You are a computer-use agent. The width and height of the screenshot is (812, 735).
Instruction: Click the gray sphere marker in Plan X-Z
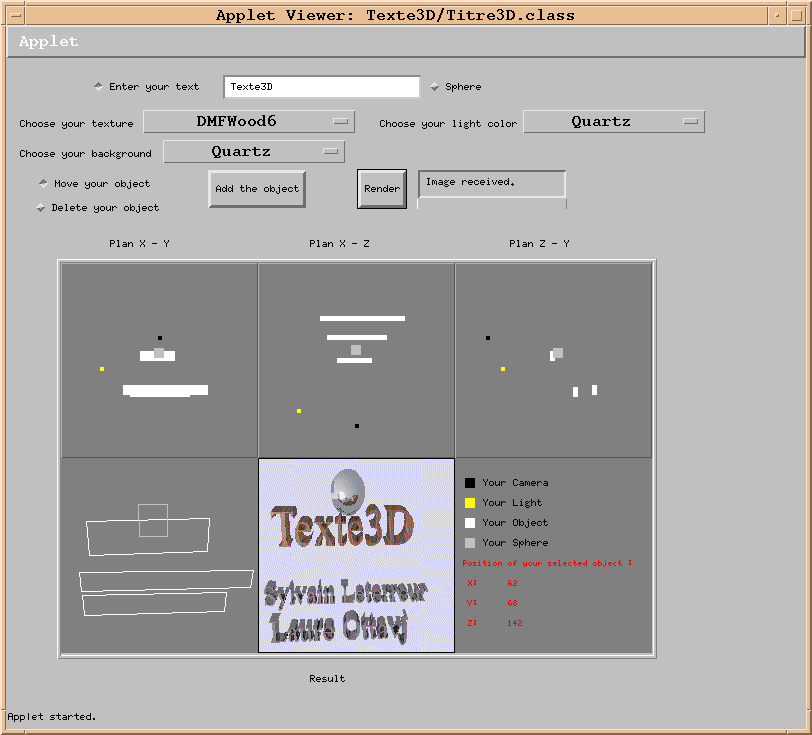click(x=356, y=350)
